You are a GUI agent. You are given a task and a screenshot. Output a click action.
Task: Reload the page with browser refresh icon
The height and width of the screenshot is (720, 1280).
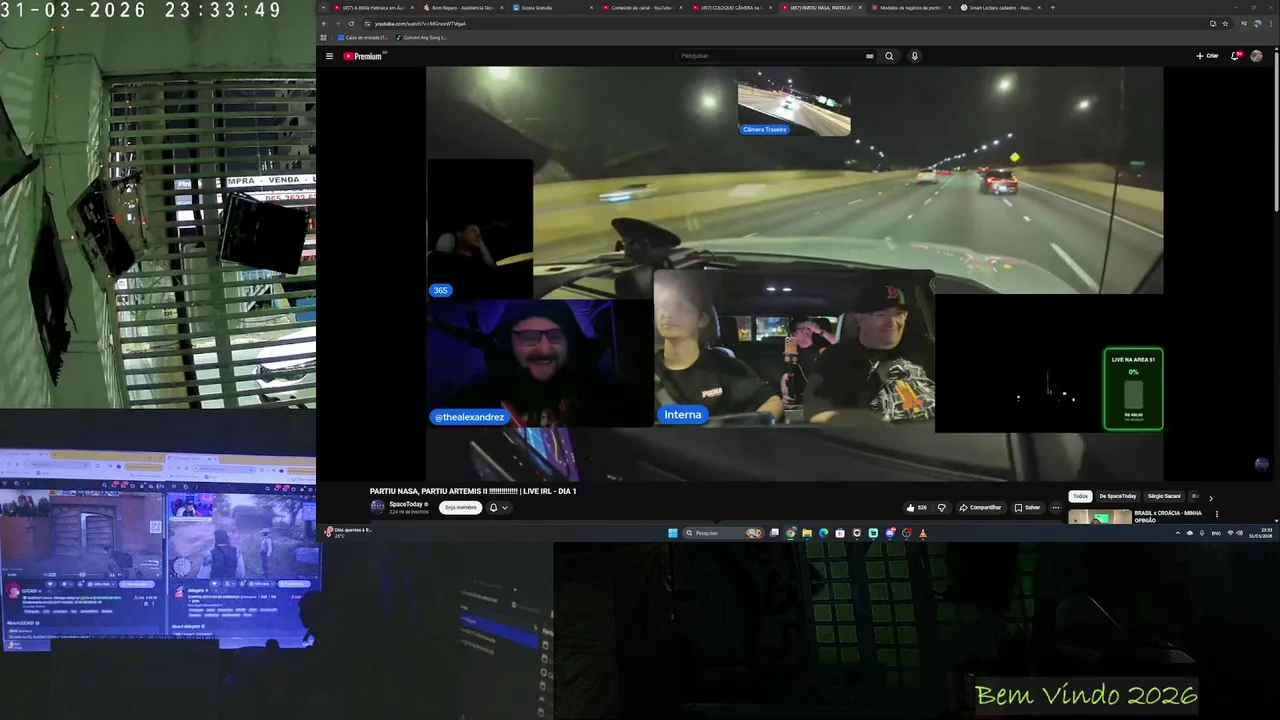pos(351,23)
